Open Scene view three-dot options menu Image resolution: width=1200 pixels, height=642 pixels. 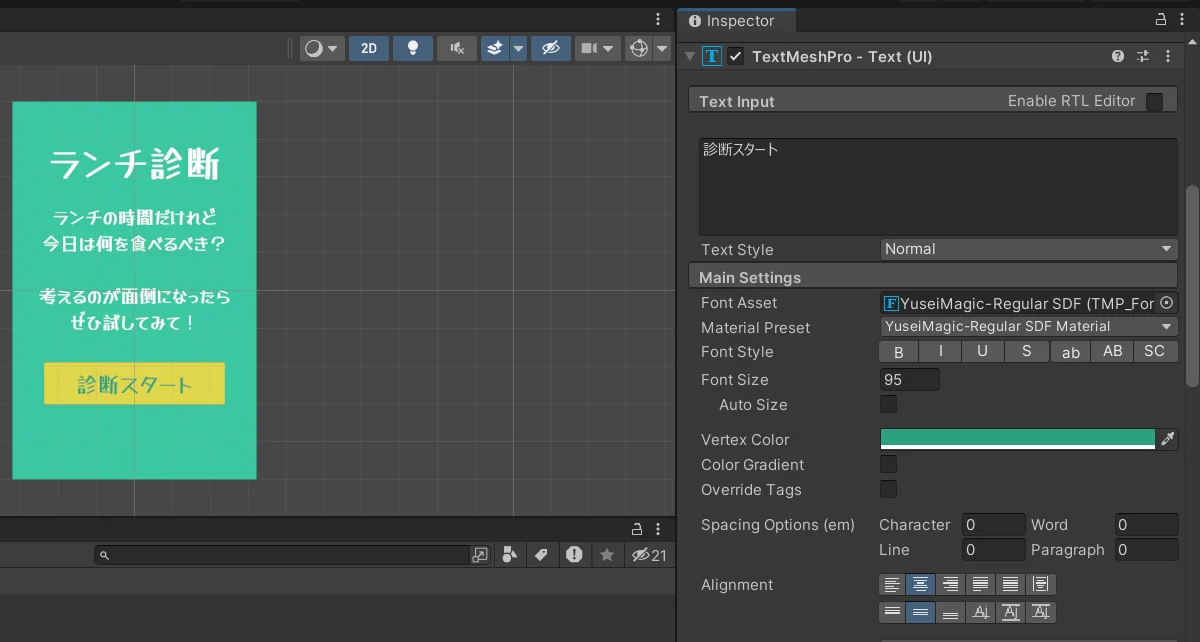pos(658,19)
